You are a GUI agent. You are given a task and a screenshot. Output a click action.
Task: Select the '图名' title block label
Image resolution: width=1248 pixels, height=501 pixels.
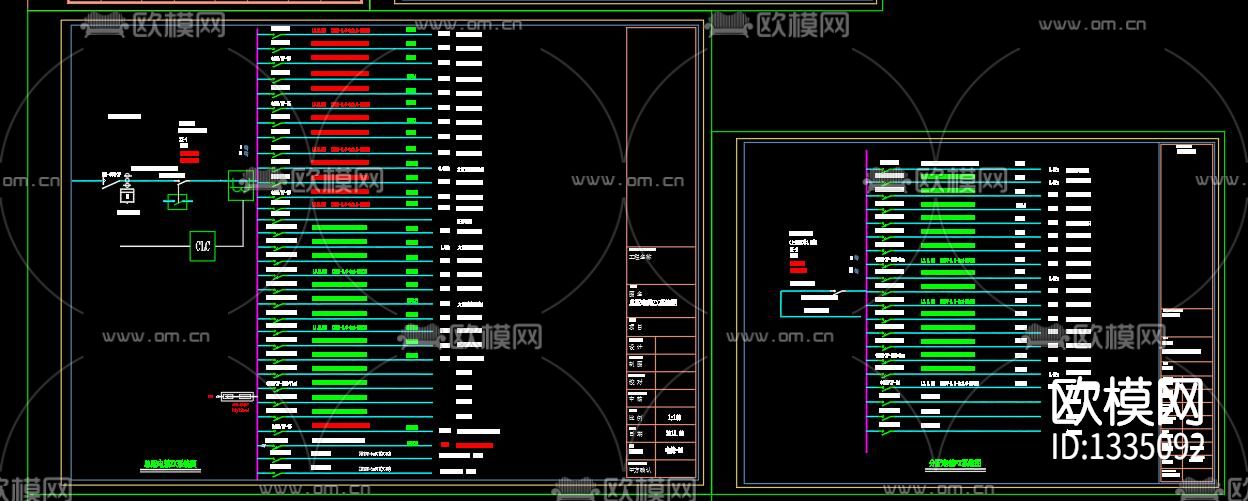[x=638, y=294]
